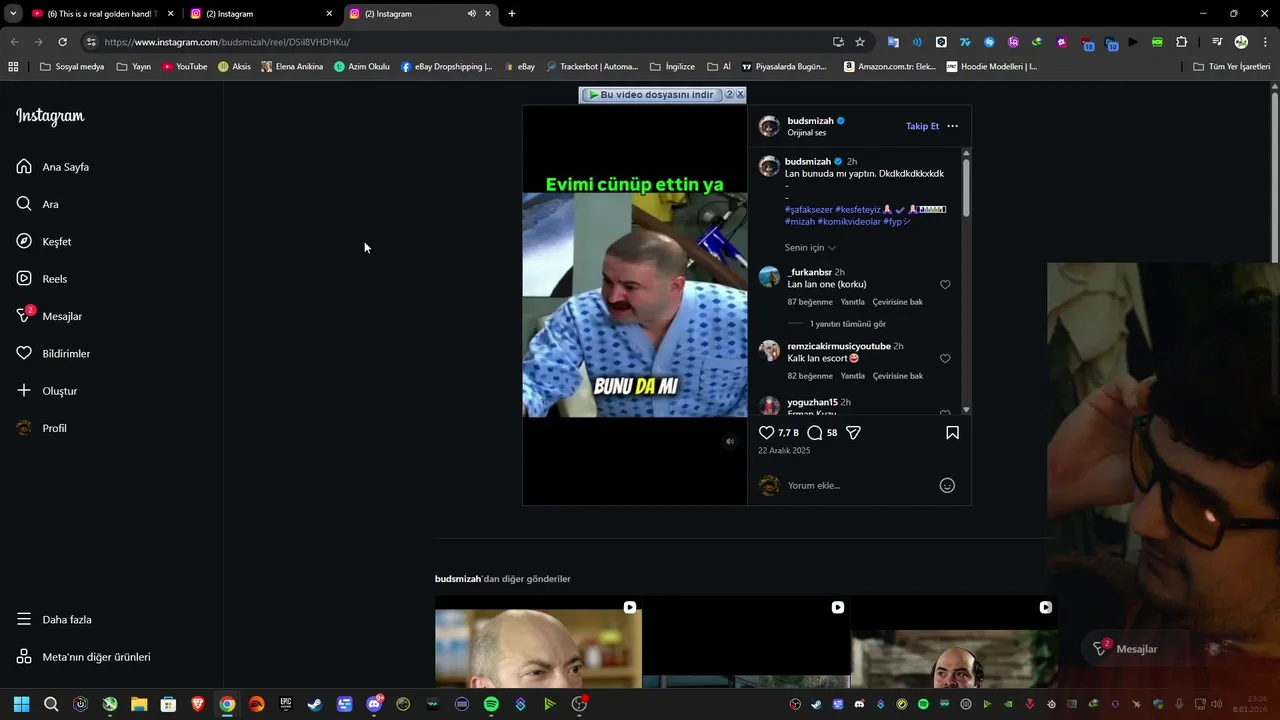Open a new browser tab
The height and width of the screenshot is (720, 1280).
coord(512,14)
